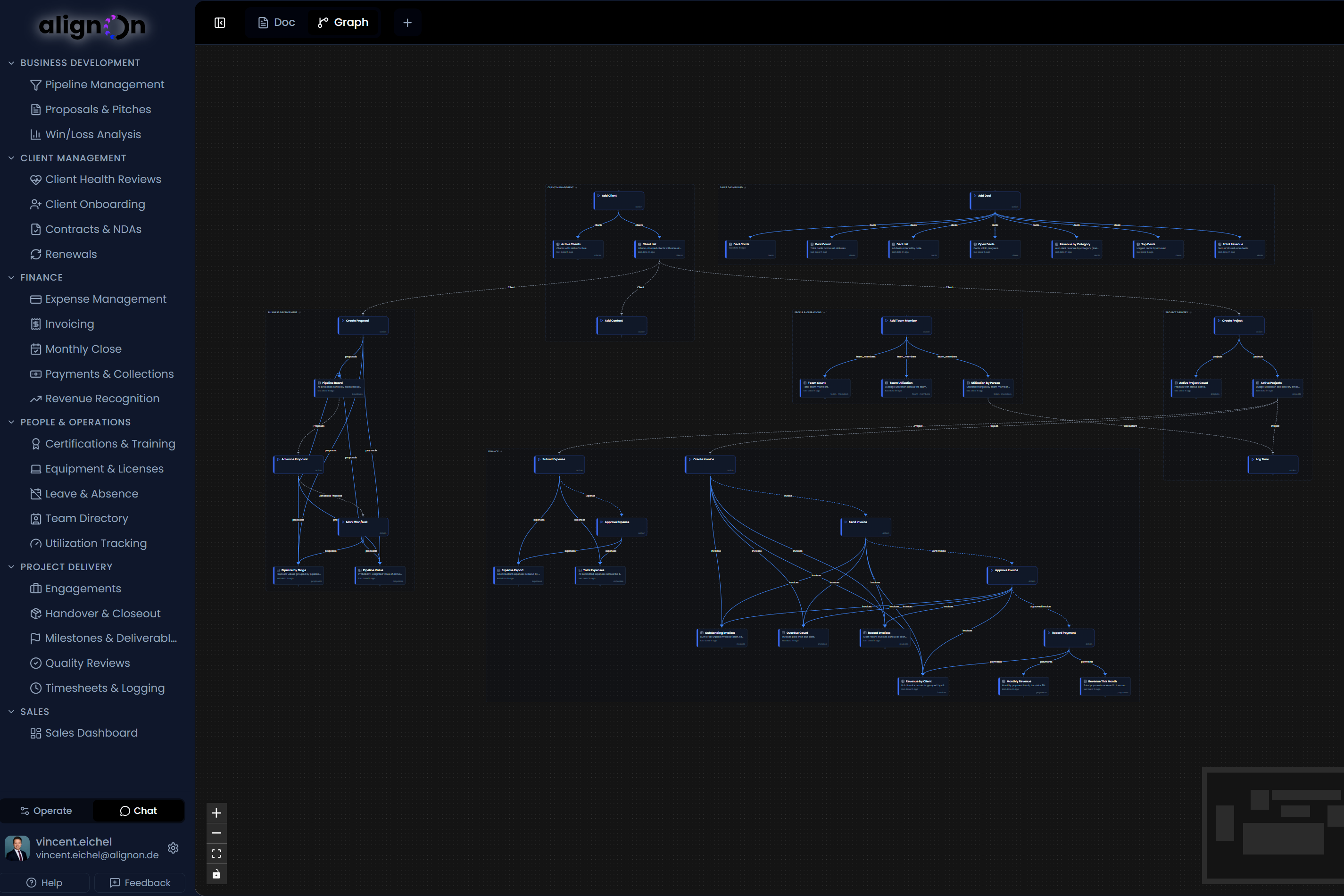The height and width of the screenshot is (896, 1344).
Task: Open the Feedback form
Action: click(x=140, y=882)
